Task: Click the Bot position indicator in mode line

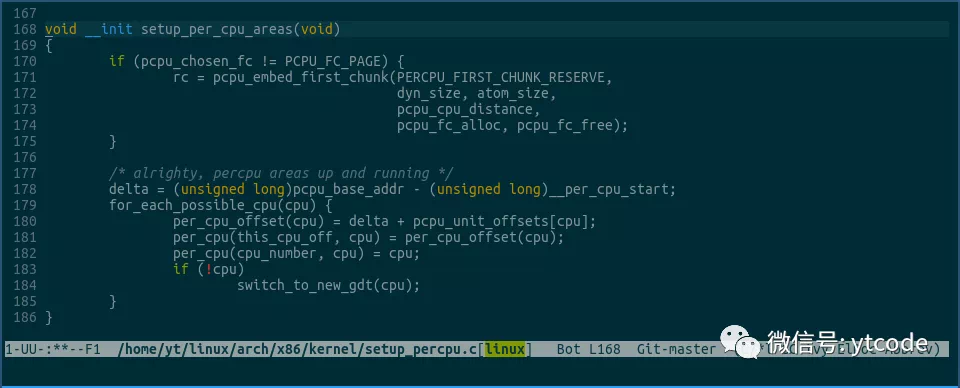Action: (569, 349)
